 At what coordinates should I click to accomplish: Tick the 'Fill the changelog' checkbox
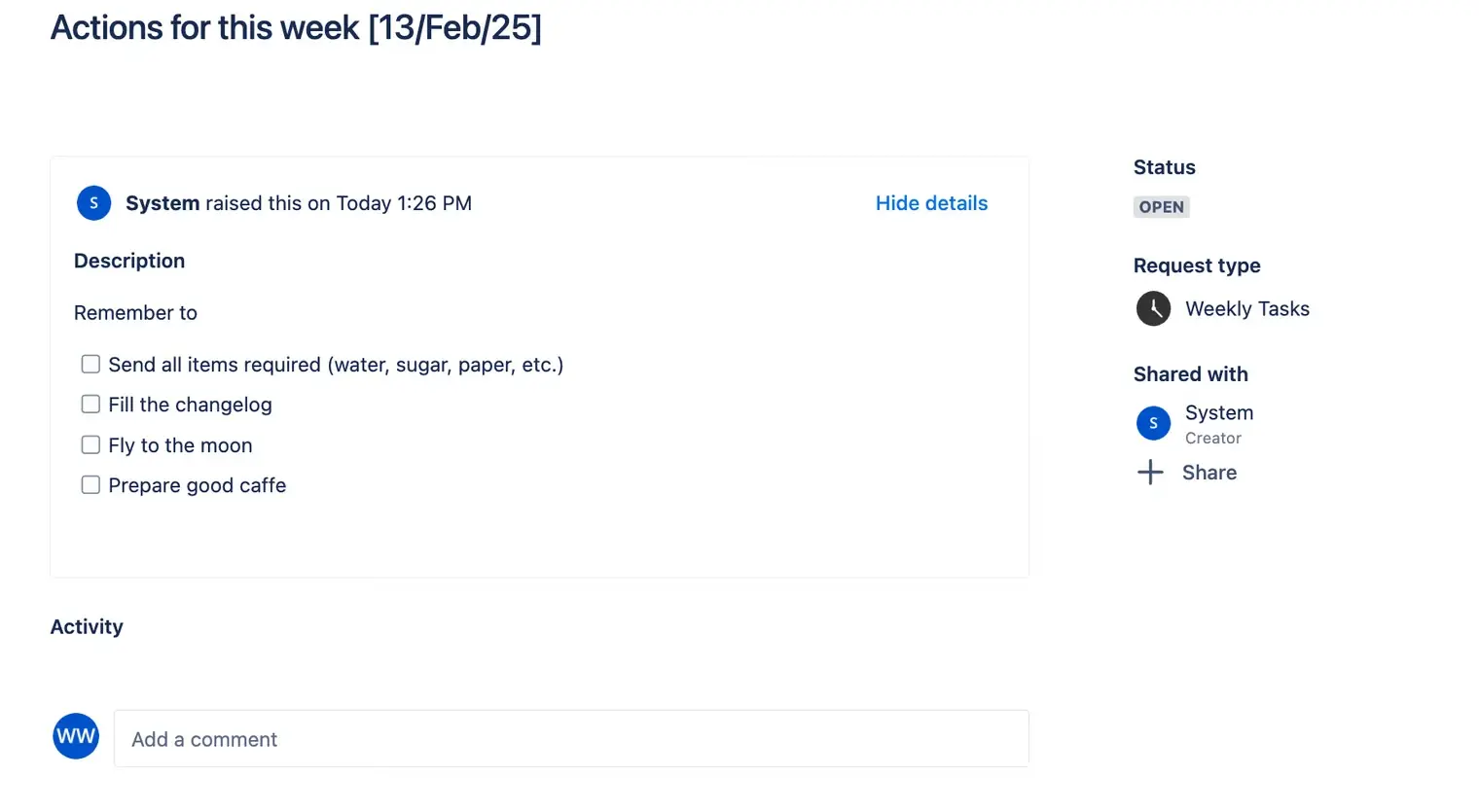[90, 405]
